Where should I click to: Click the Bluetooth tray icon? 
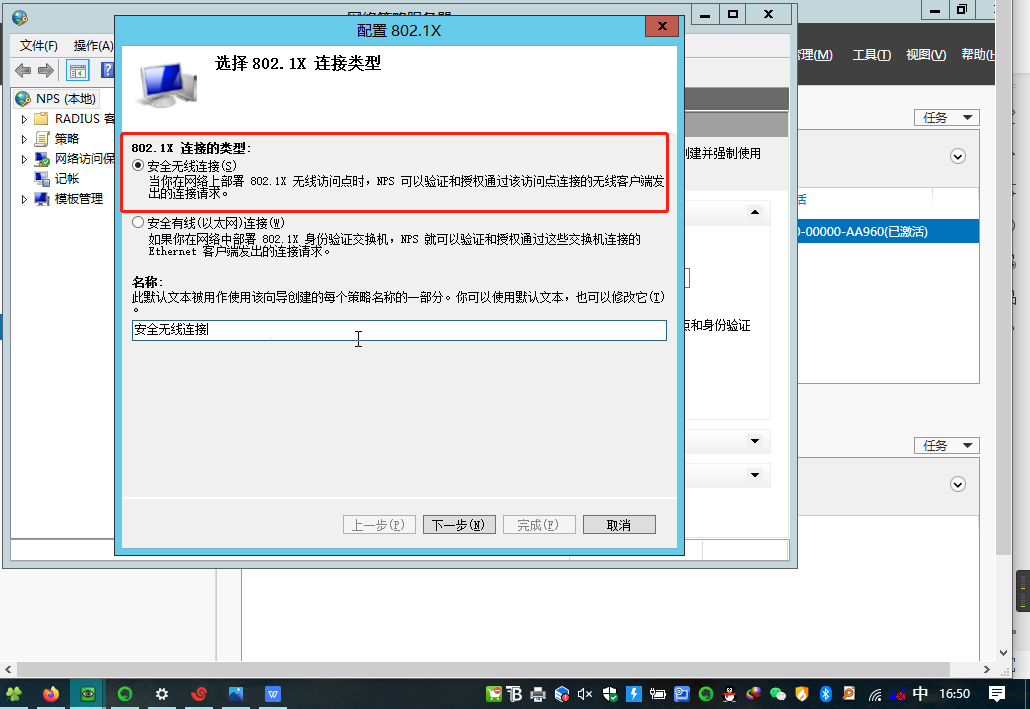point(826,694)
